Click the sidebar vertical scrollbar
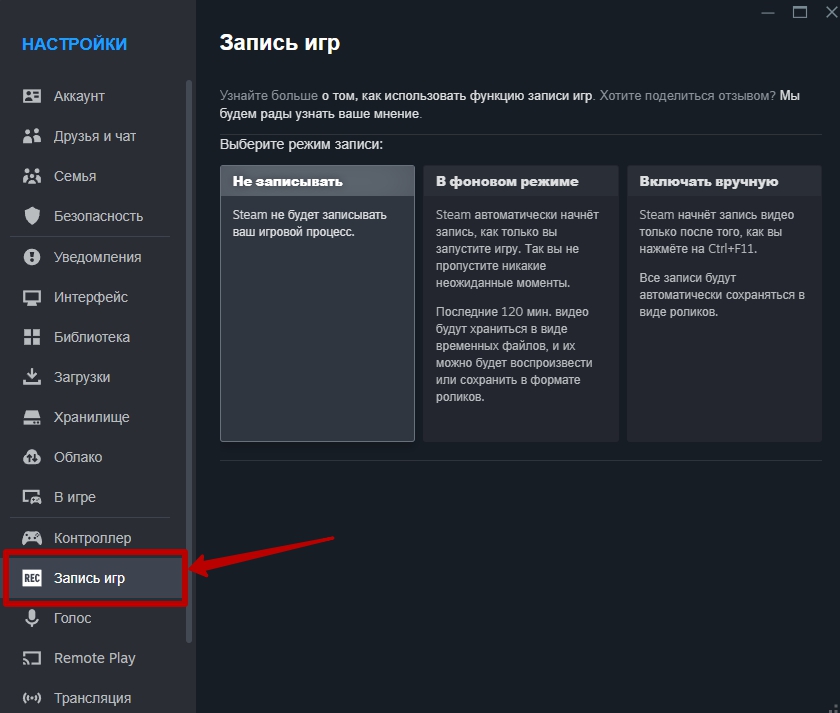The height and width of the screenshot is (713, 840). (x=189, y=361)
